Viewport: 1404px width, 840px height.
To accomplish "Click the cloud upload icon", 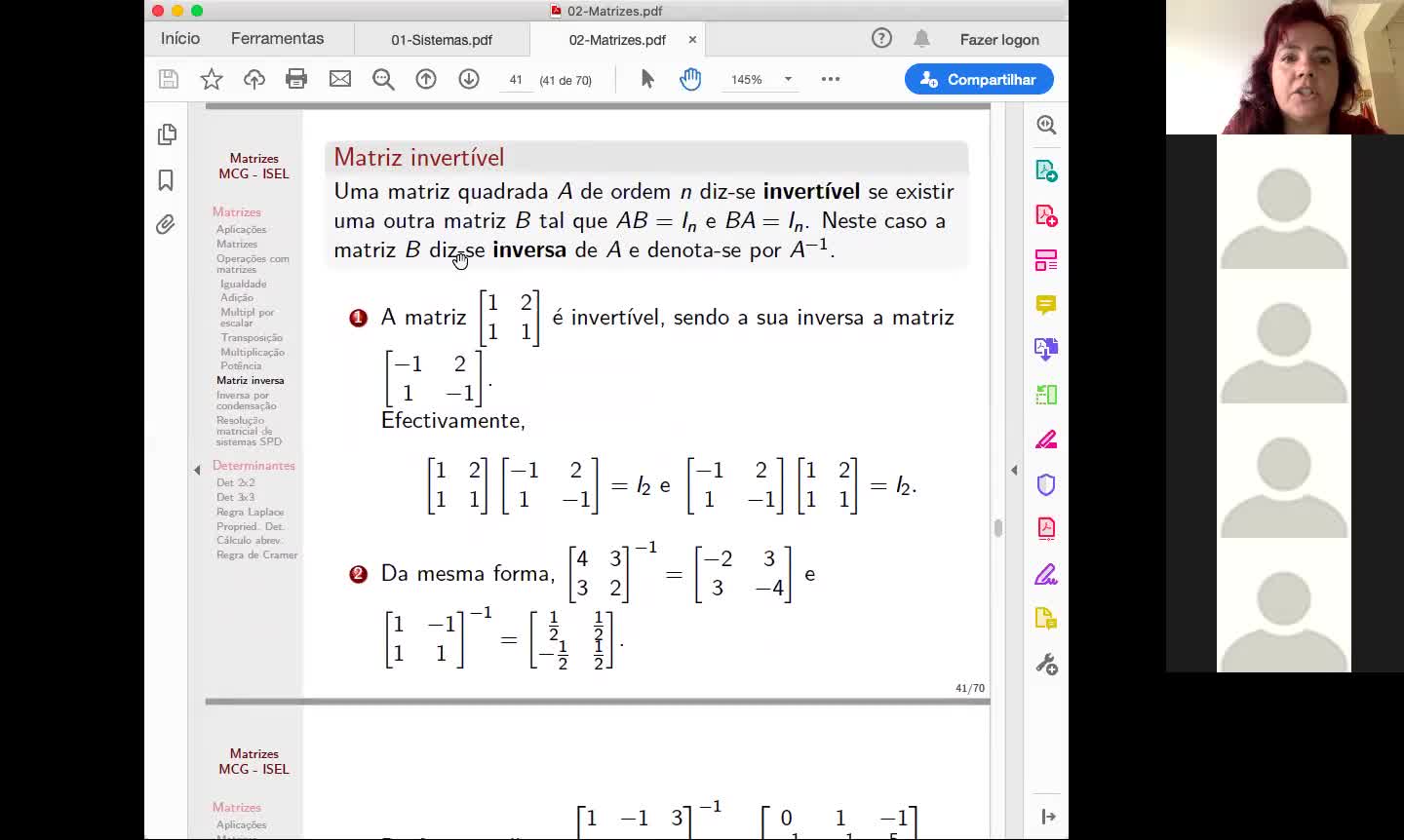I will click(x=254, y=80).
